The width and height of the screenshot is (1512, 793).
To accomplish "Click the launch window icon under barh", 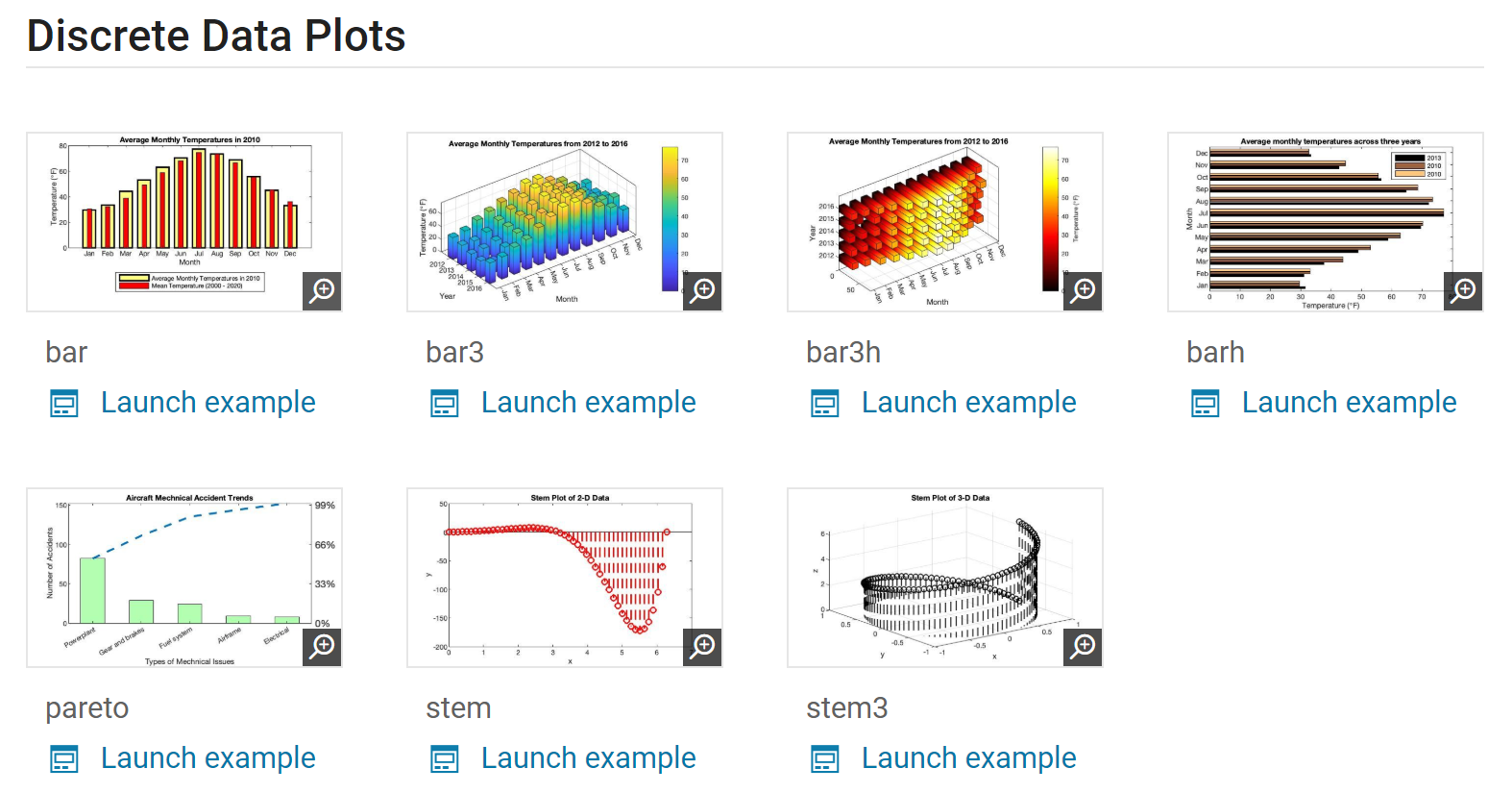I will point(1206,404).
